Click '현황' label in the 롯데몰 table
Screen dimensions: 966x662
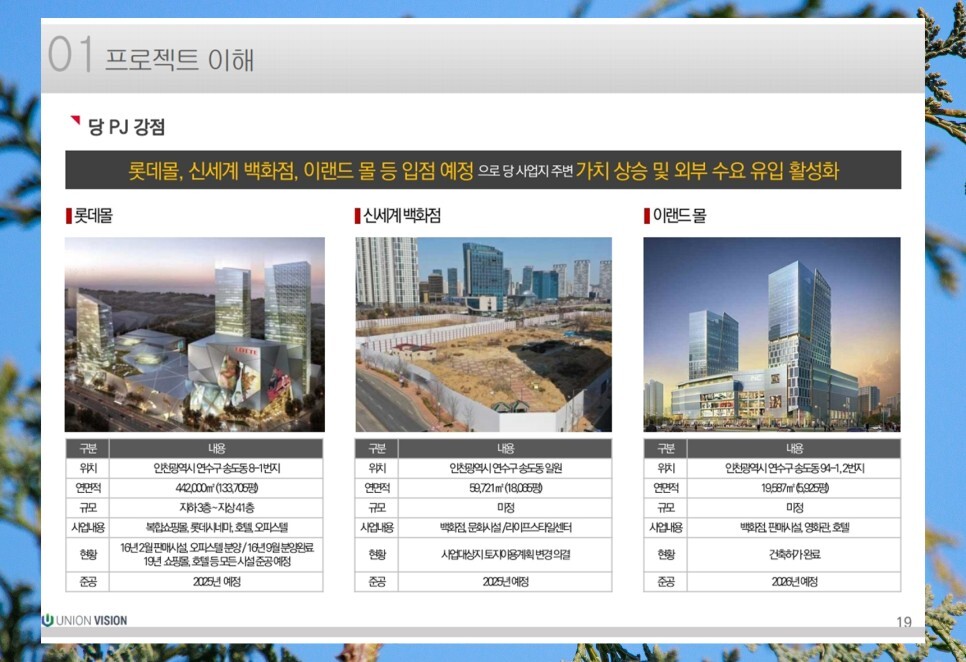(87, 555)
